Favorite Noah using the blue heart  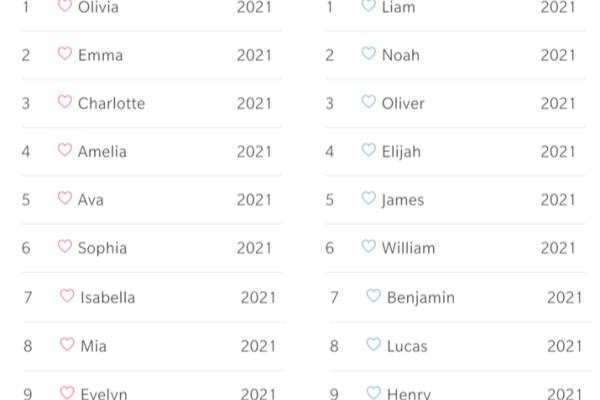pyautogui.click(x=368, y=54)
